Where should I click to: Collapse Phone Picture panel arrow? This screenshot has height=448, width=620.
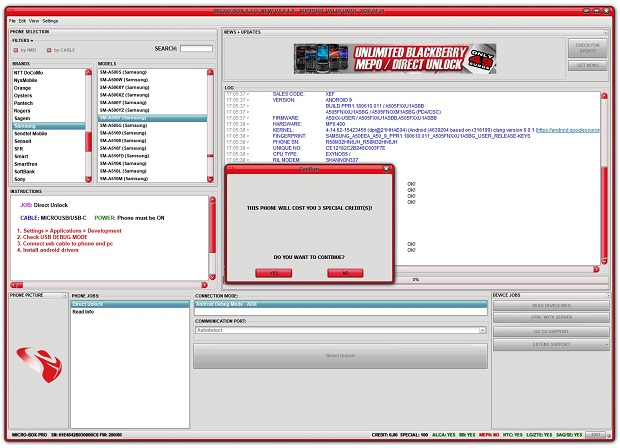tap(65, 295)
